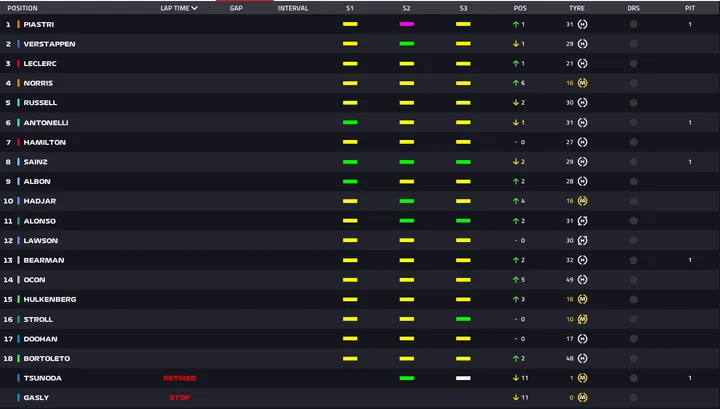The width and height of the screenshot is (720, 409).
Task: Click Gasly's medium tyre icon
Action: [x=582, y=398]
